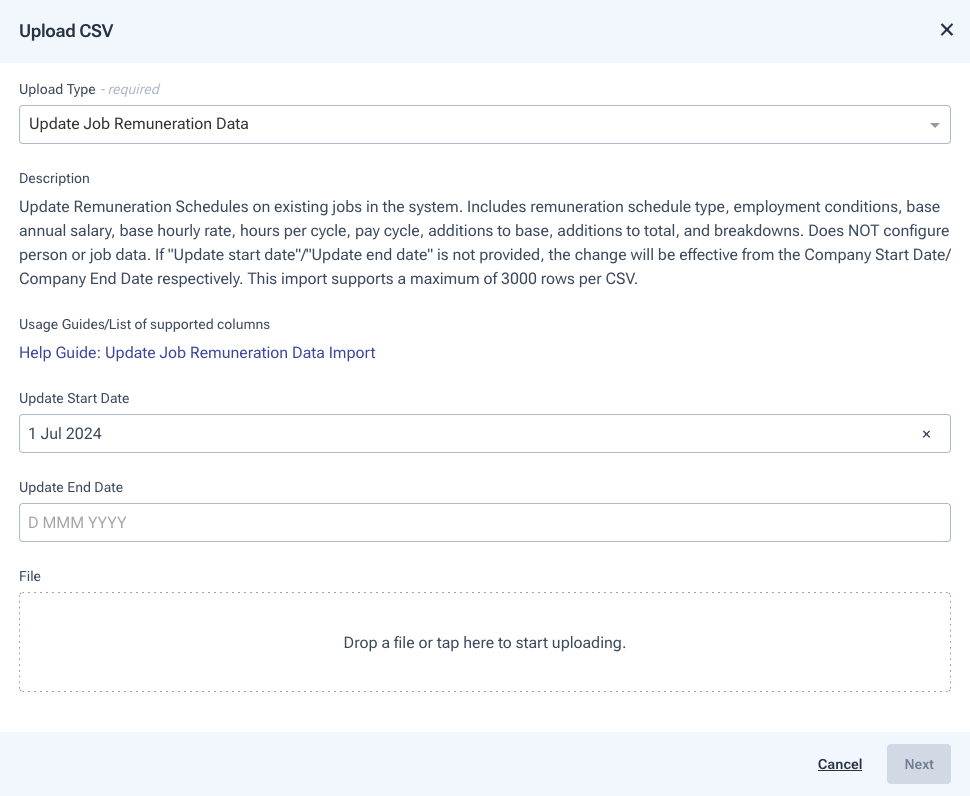
Task: Click the Upload Type label
Action: 57,89
